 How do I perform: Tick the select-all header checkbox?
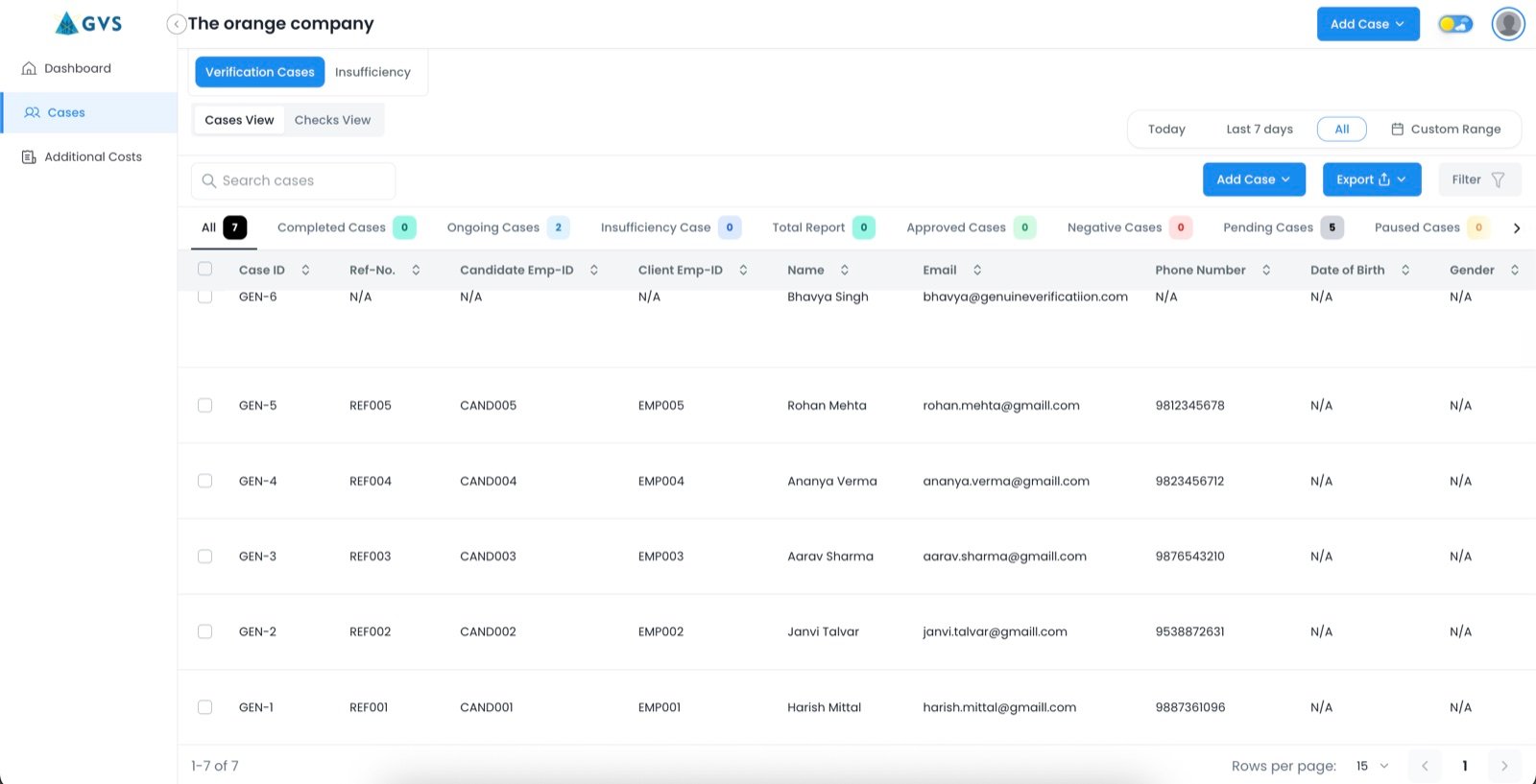pyautogui.click(x=204, y=269)
